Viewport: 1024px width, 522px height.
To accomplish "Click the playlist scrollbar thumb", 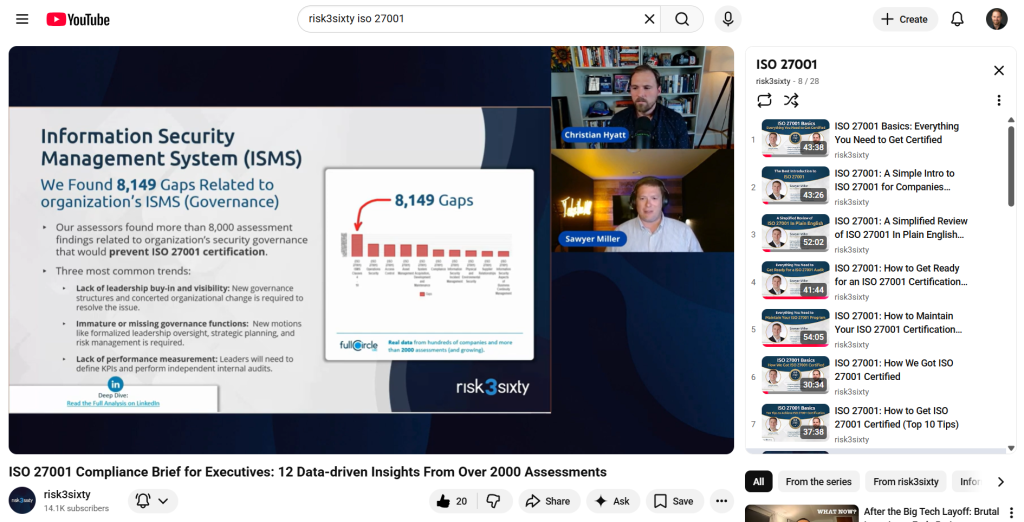I will (x=1011, y=167).
